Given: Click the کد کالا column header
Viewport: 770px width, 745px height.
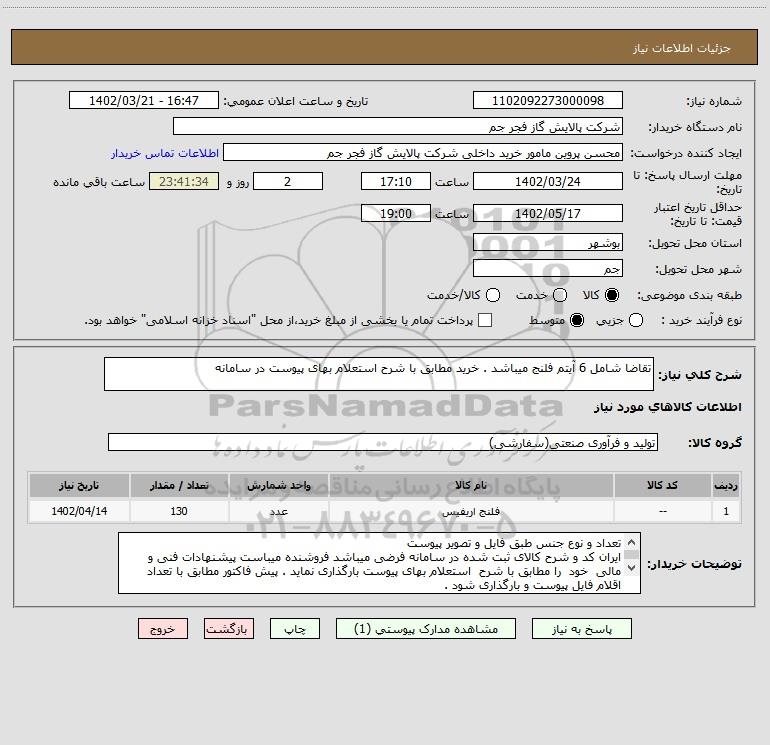Looking at the screenshot, I should click(662, 485).
